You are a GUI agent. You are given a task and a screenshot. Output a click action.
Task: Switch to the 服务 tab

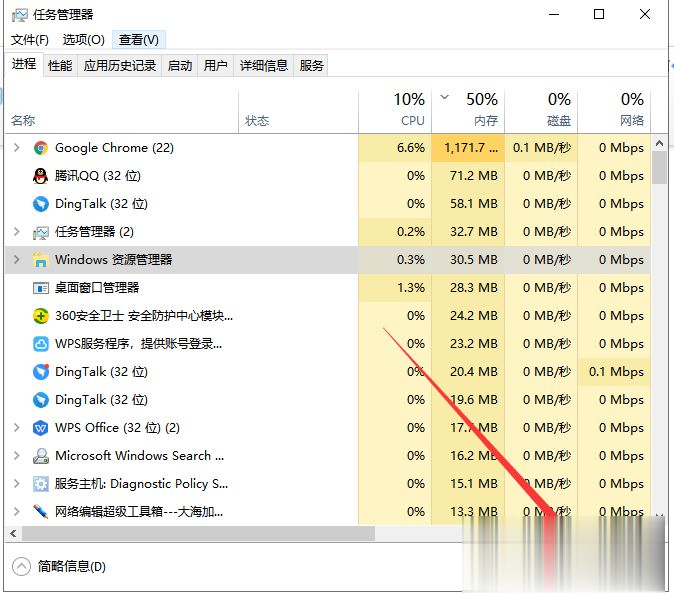pyautogui.click(x=311, y=66)
